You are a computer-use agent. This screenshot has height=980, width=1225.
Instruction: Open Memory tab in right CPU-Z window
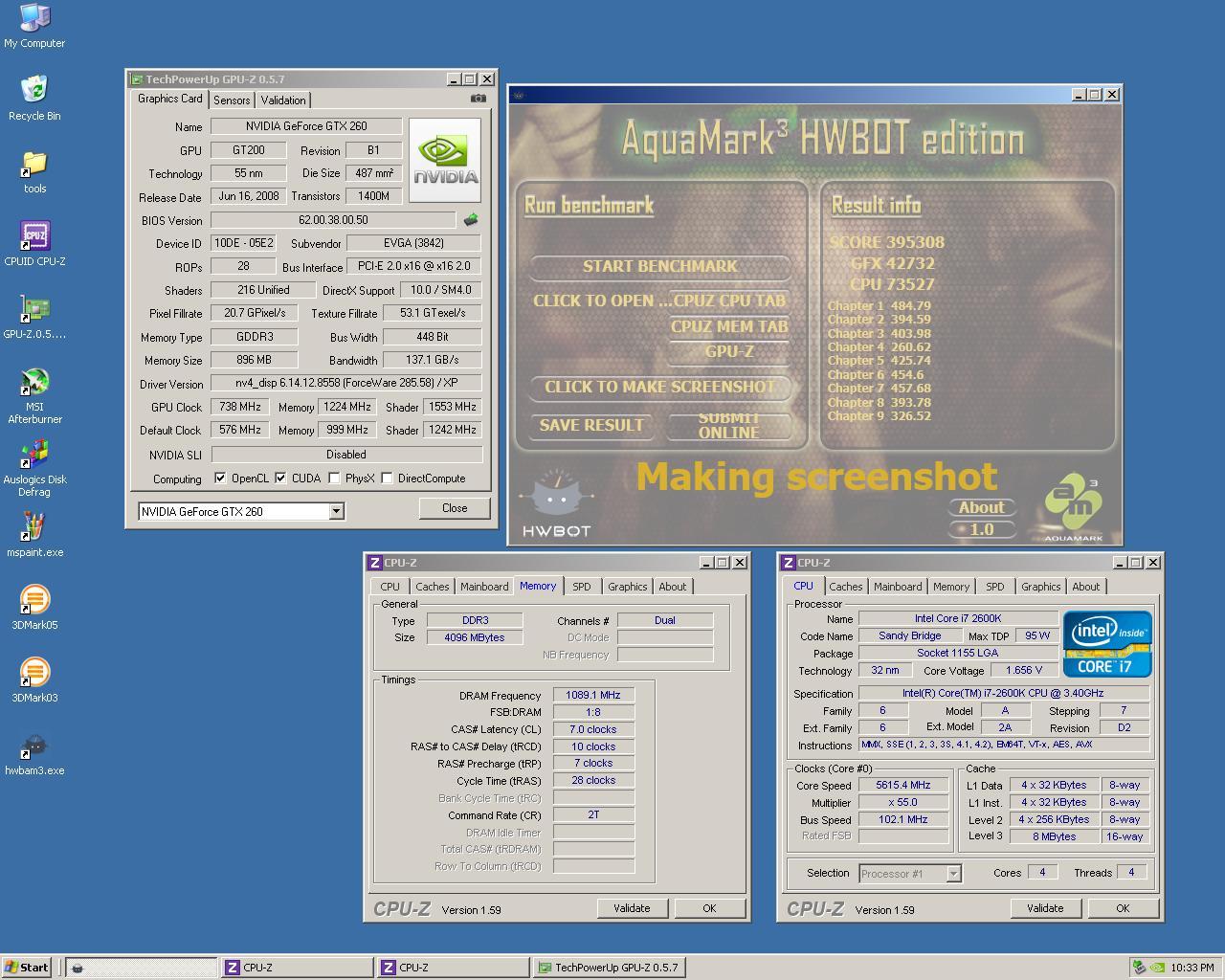[950, 587]
